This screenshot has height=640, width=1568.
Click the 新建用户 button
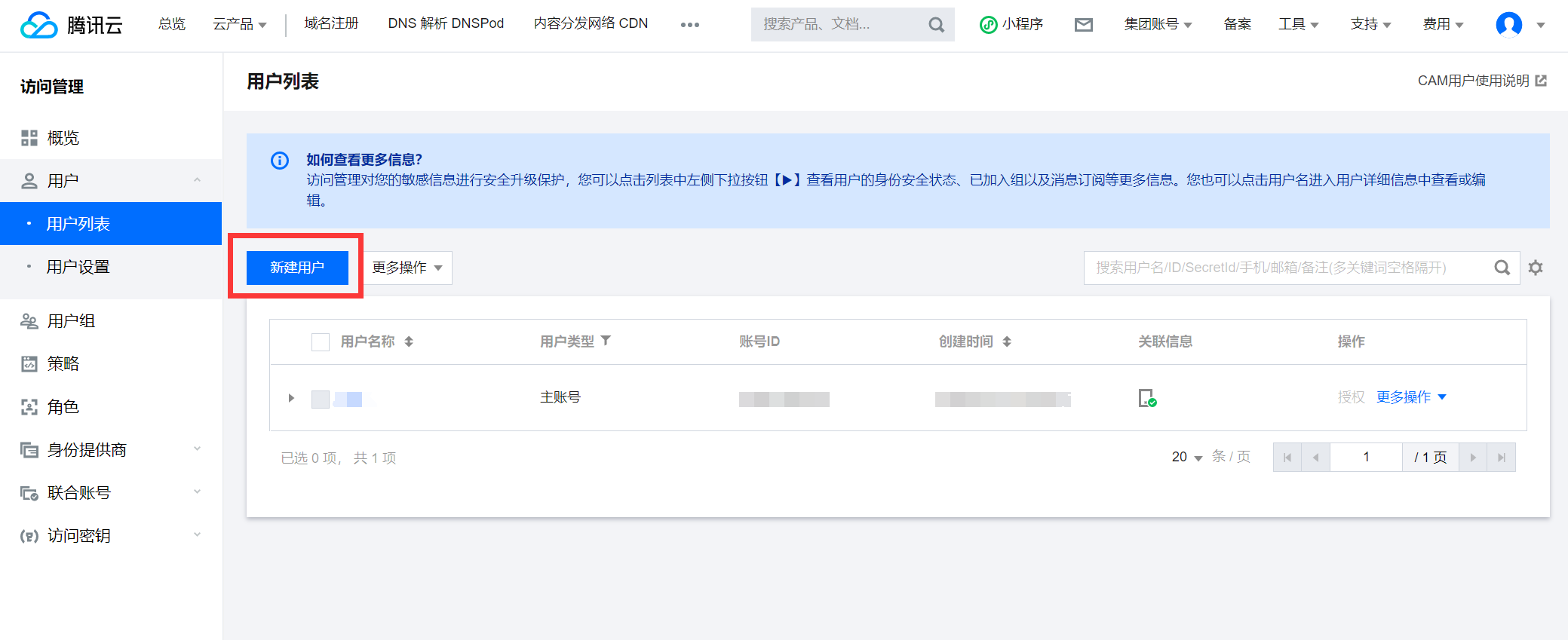coord(297,268)
